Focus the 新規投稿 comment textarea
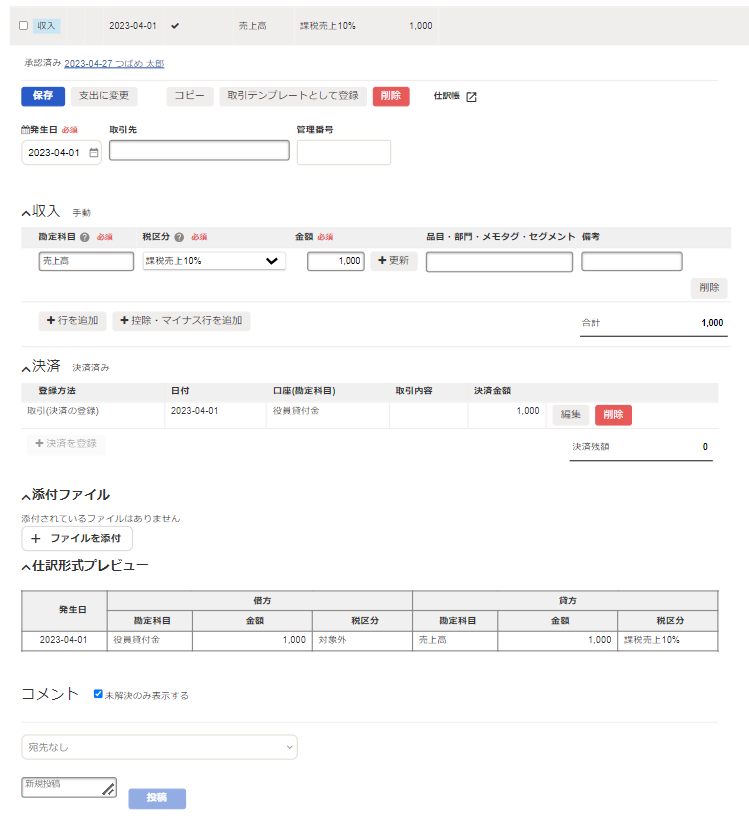Viewport: 749px width, 820px height. [x=69, y=787]
